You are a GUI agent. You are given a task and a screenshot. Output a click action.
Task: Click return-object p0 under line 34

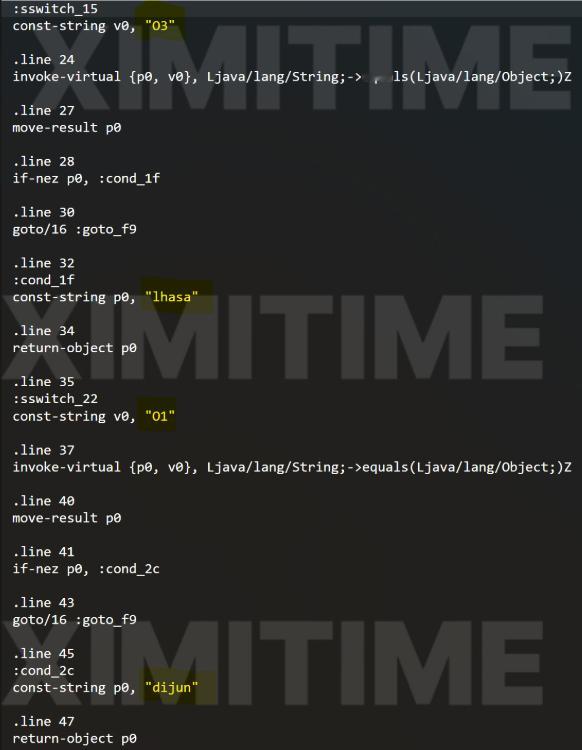point(75,348)
